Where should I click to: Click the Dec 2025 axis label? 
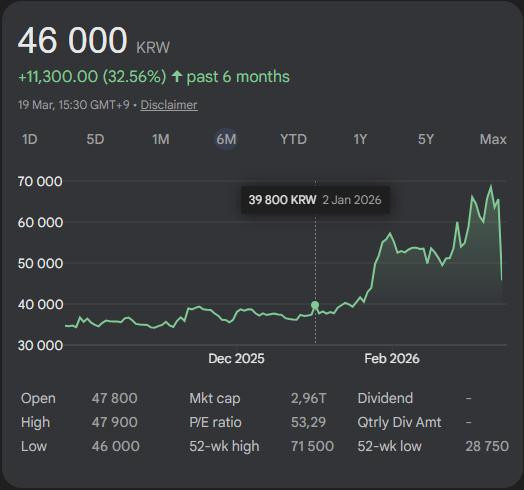236,359
